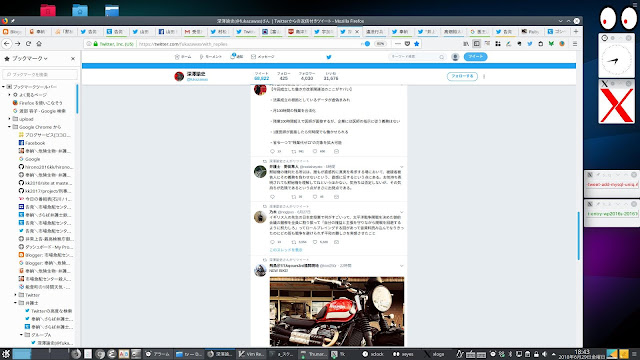Open Twitter 通知 notifications
Screen dimensions: 640x360
tap(236, 57)
